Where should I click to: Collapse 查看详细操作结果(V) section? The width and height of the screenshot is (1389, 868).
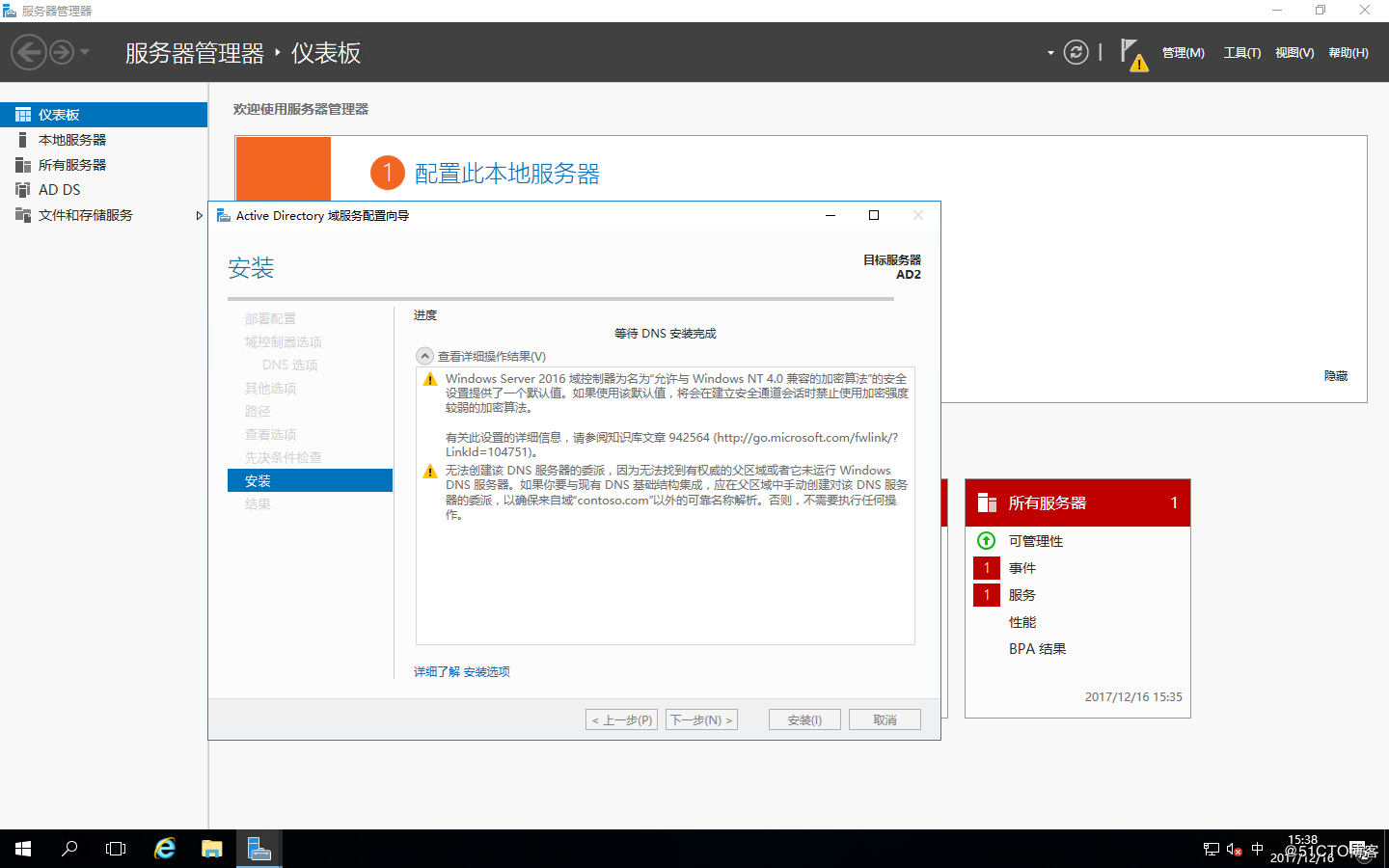424,356
